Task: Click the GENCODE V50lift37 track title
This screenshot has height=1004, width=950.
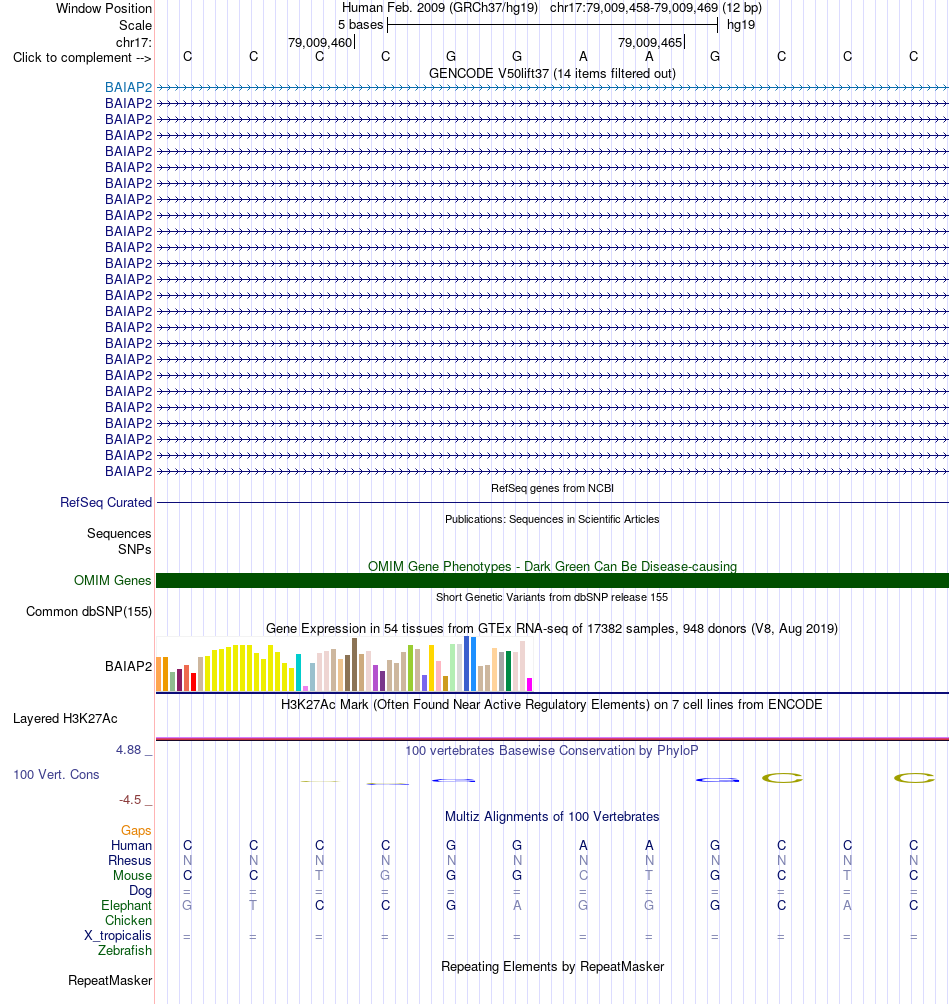Action: [552, 73]
